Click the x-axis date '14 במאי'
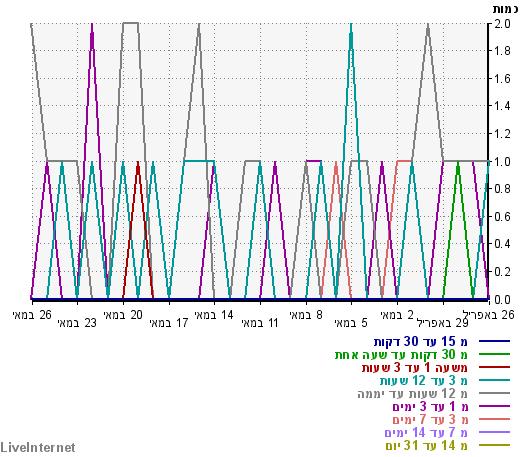Image resolution: width=520 pixels, height=457 pixels. (214, 315)
